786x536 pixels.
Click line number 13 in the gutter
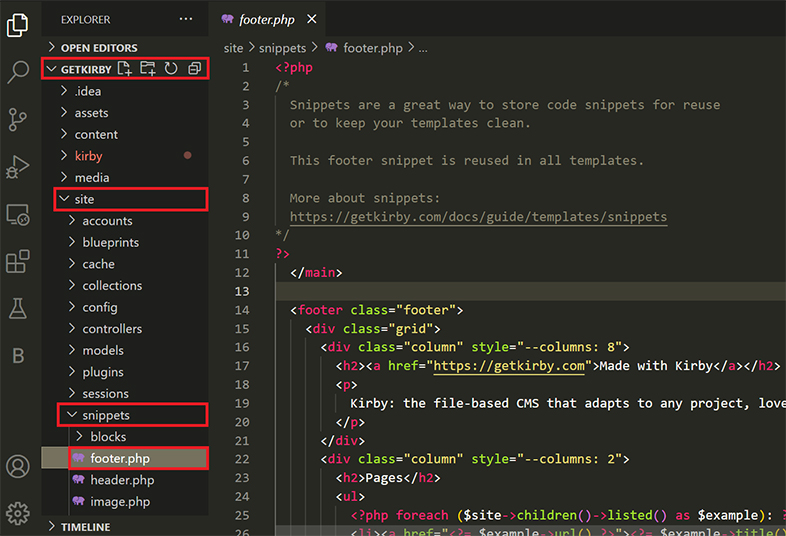(242, 291)
